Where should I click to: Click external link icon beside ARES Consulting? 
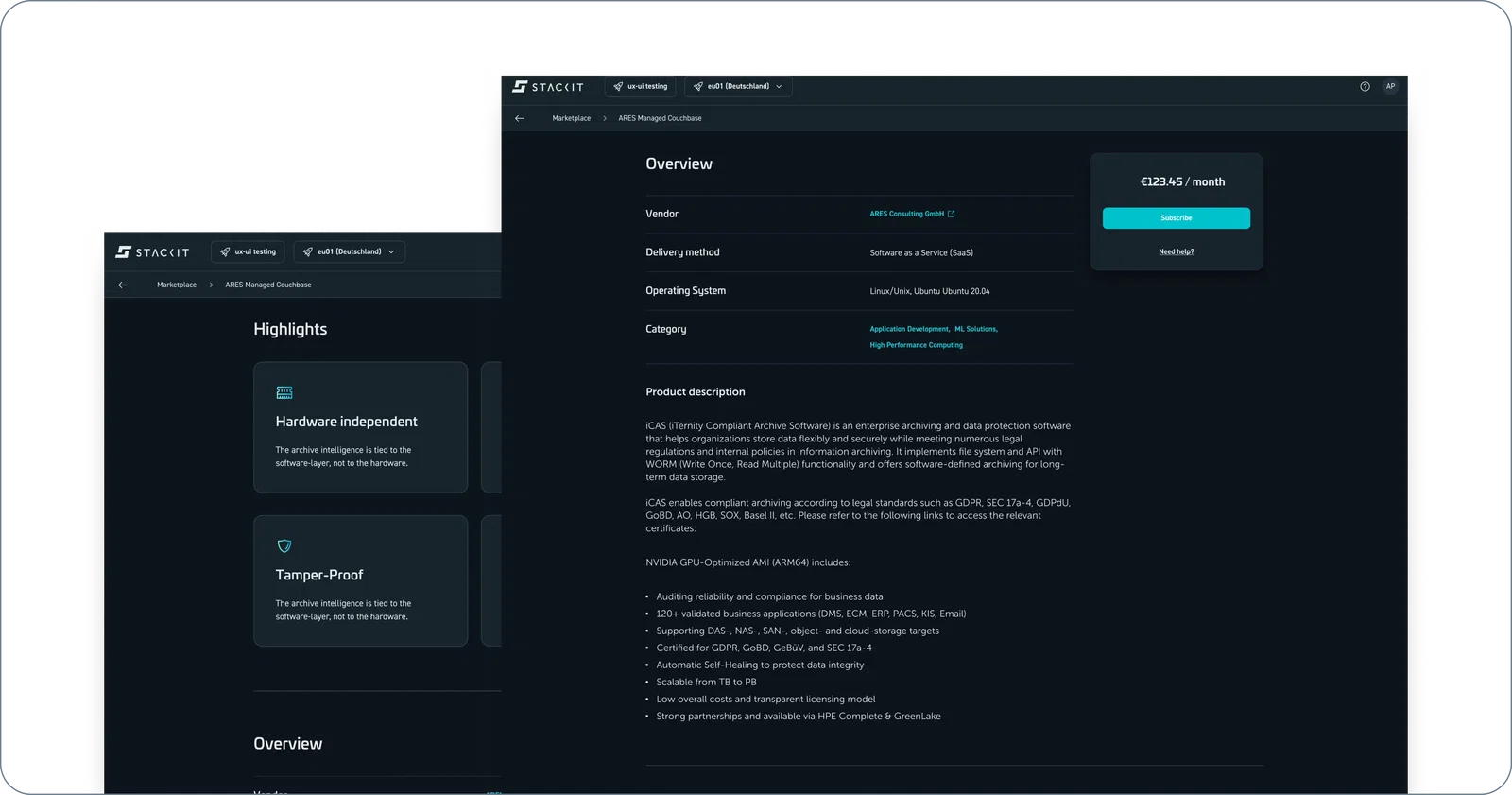click(952, 214)
